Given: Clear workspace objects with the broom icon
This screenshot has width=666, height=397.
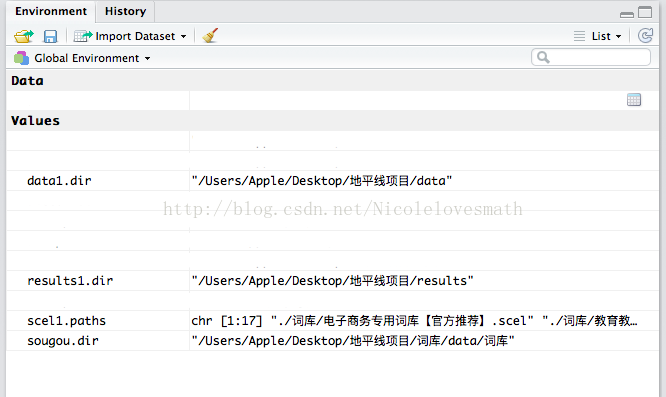Looking at the screenshot, I should pos(210,36).
